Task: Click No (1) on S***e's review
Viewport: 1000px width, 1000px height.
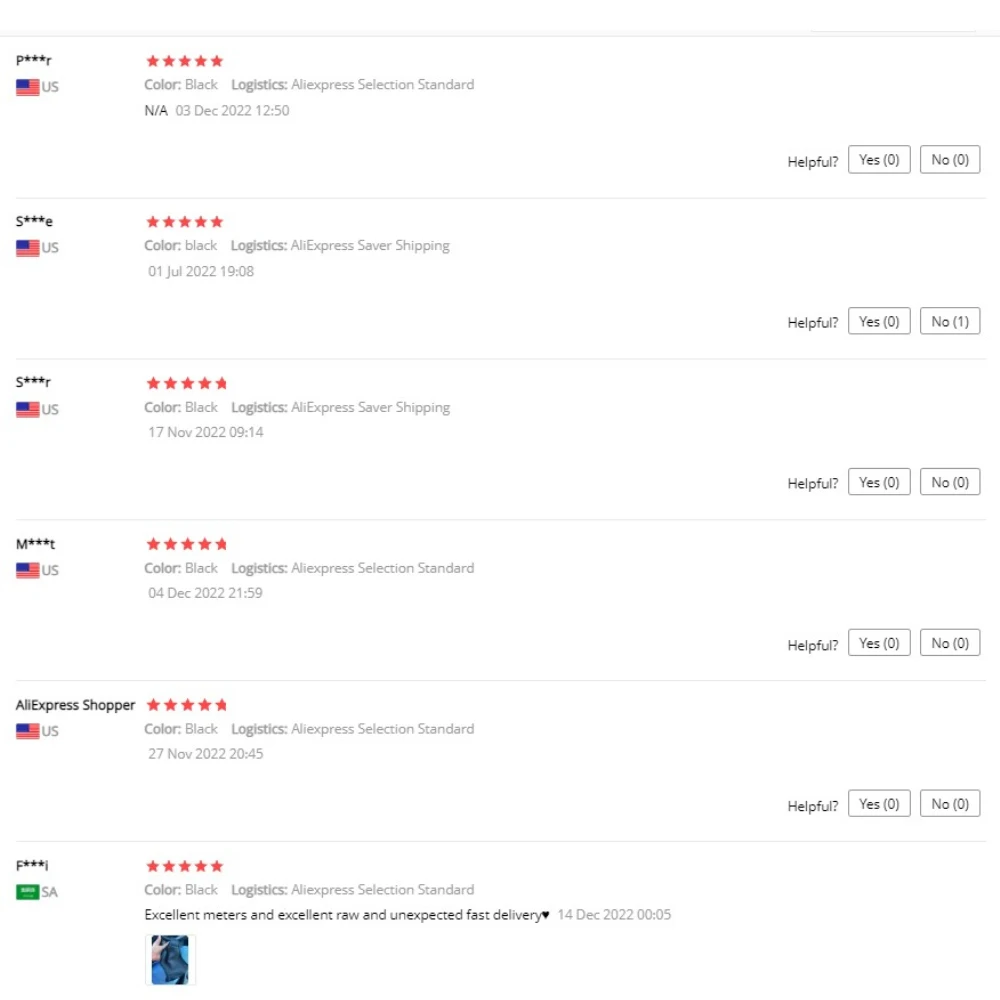Action: 950,321
